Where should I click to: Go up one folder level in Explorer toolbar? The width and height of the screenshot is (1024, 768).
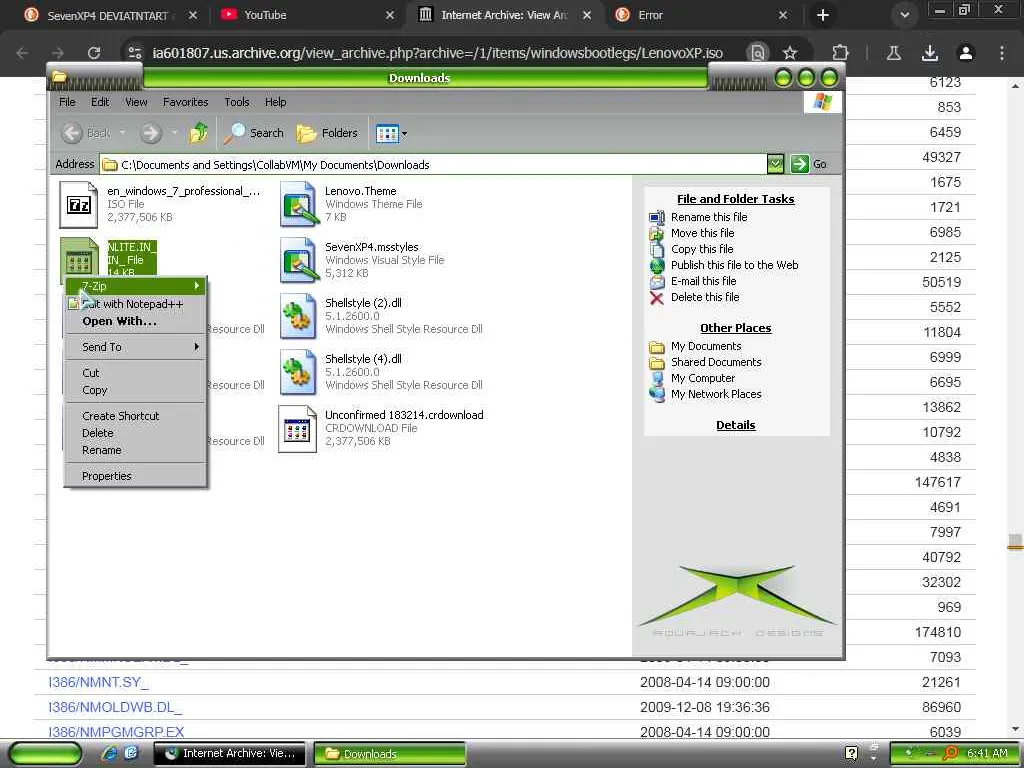coord(198,133)
